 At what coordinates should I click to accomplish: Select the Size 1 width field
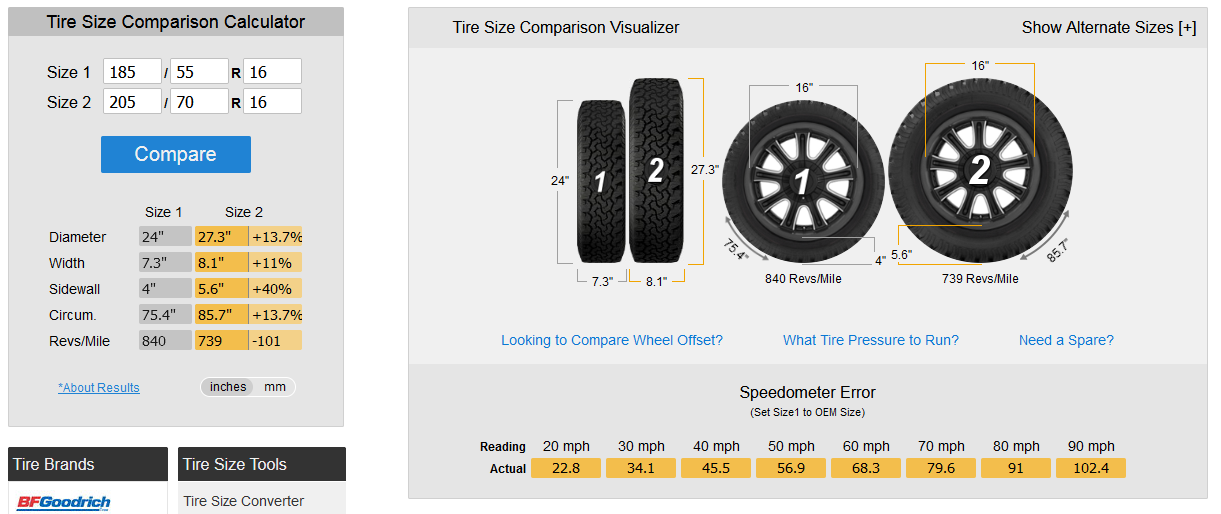132,71
